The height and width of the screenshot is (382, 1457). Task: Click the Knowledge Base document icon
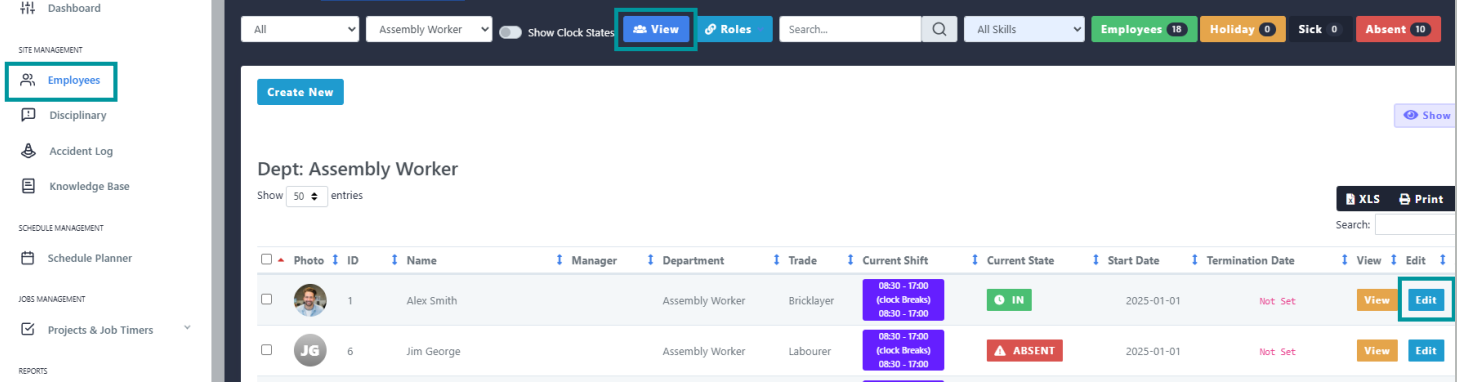pos(28,186)
